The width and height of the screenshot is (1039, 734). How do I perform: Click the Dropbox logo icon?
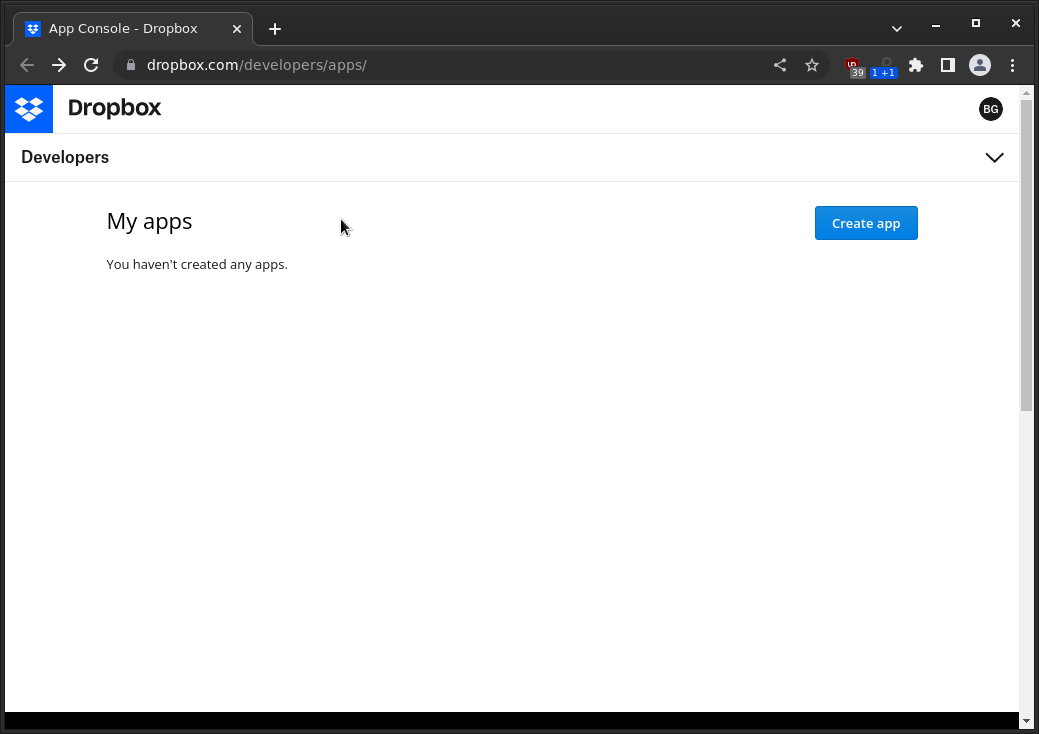point(29,109)
